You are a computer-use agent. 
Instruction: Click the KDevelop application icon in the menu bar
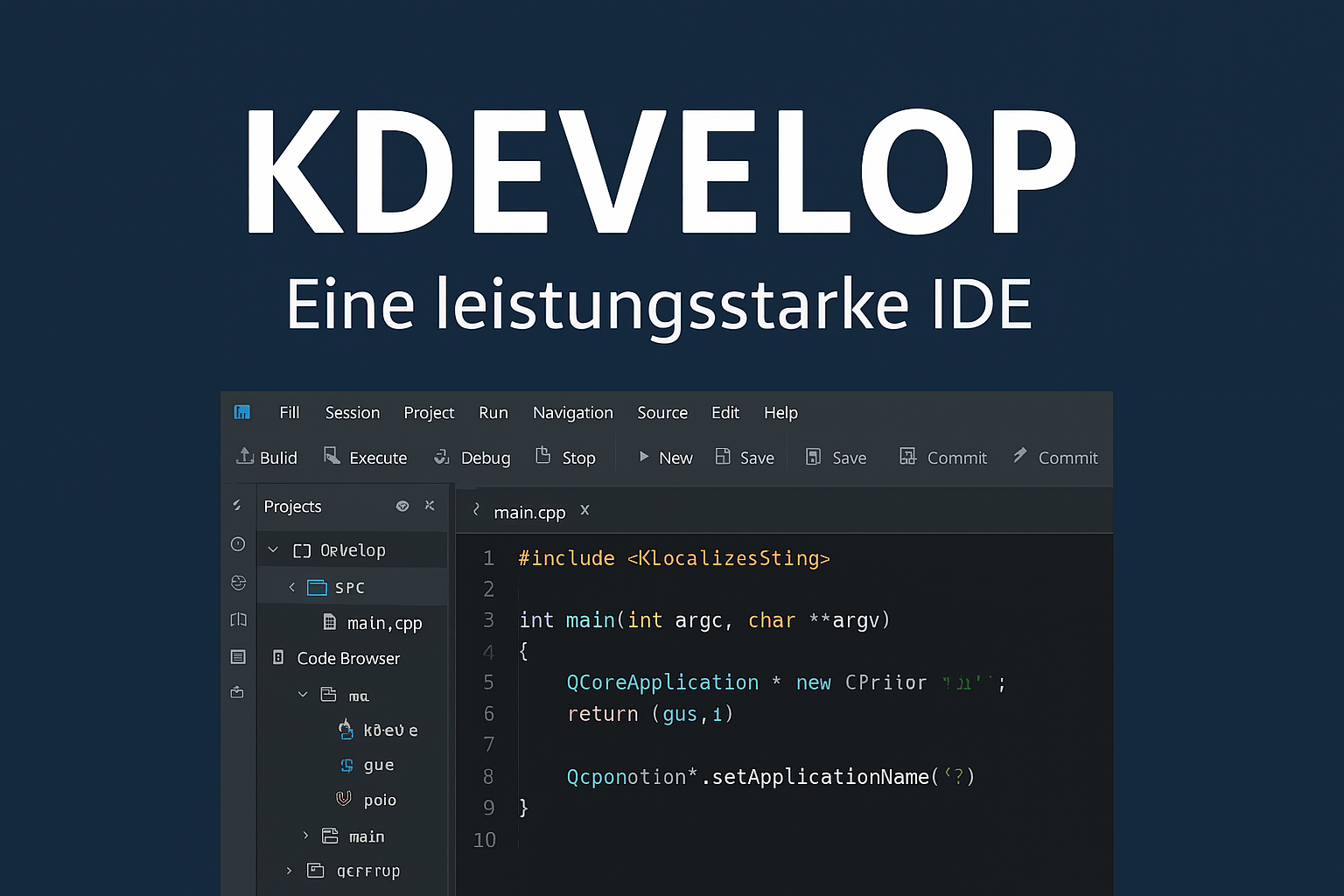click(x=241, y=412)
